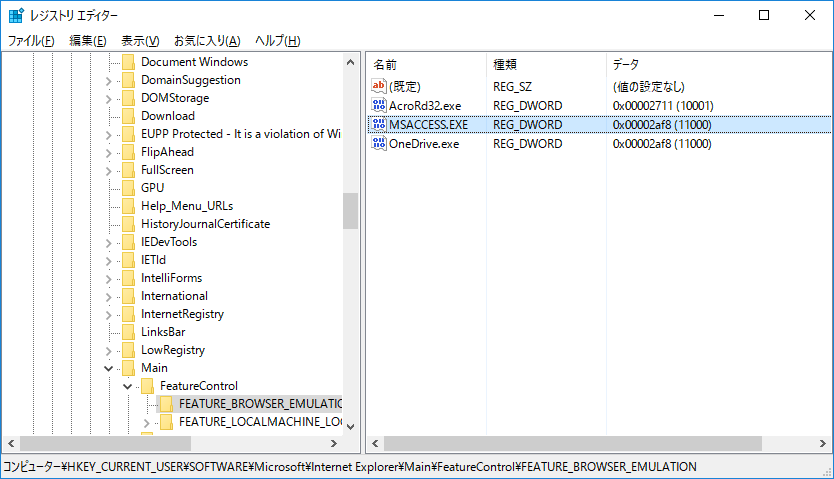
Task: Click the IntelliForms folder icon
Action: [x=128, y=279]
